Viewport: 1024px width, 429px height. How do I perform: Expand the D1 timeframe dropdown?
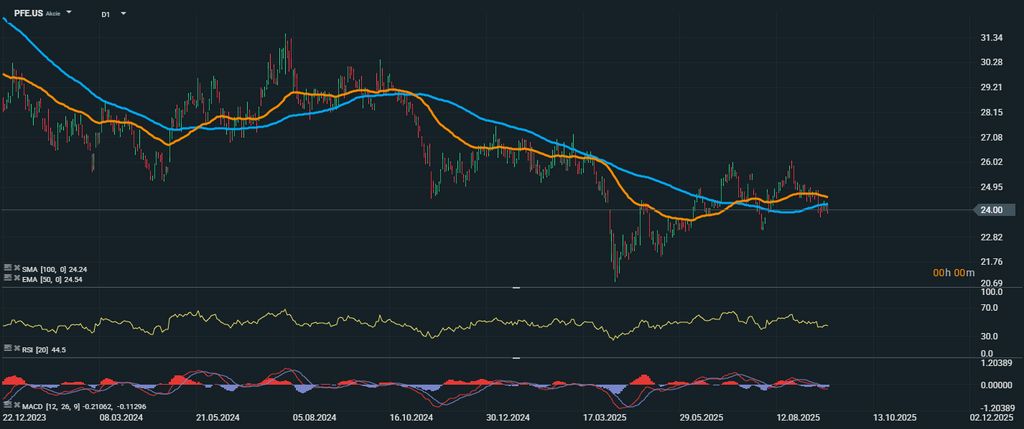(x=123, y=14)
